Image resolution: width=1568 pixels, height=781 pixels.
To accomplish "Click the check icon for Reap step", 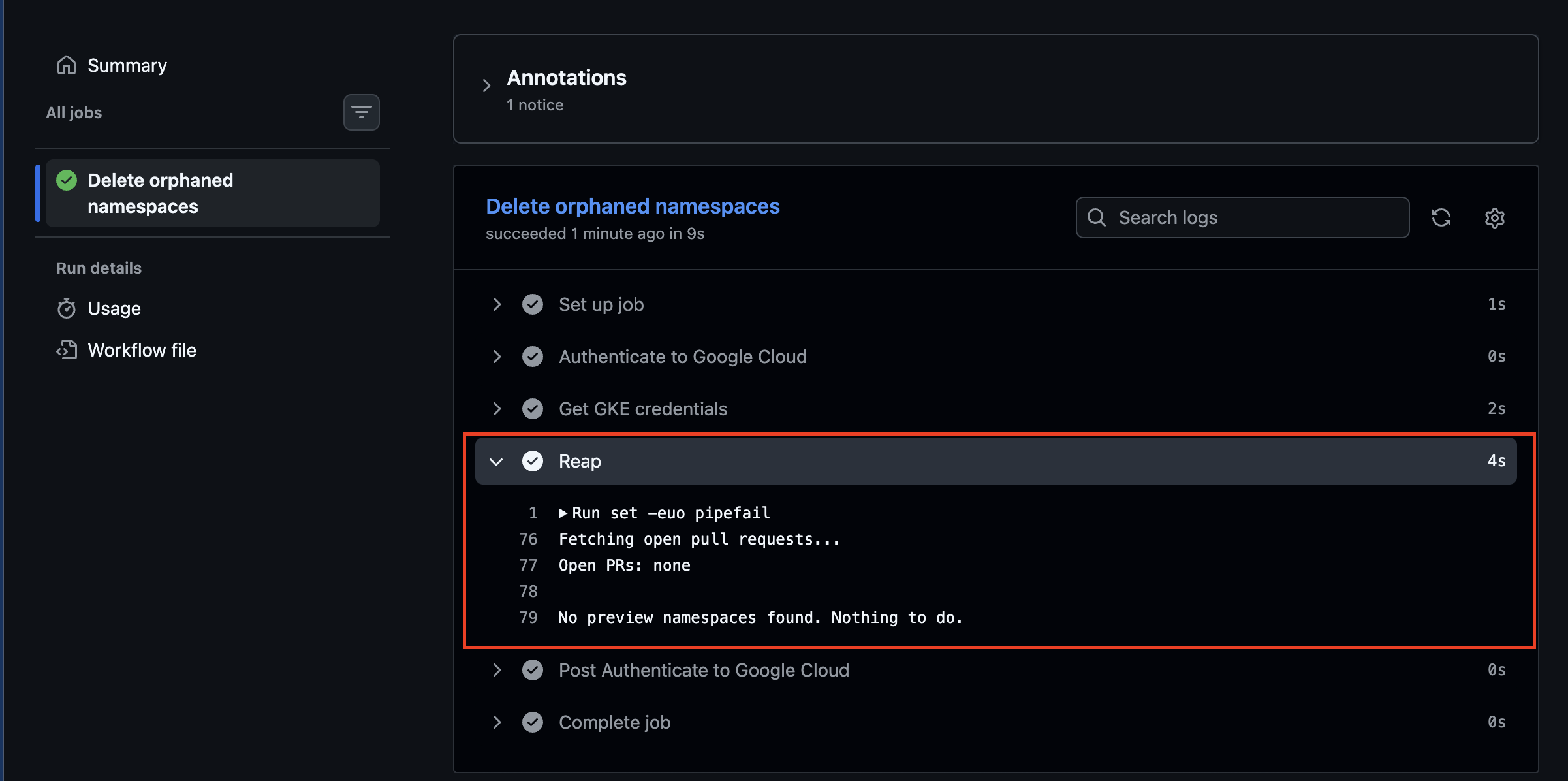I will 533,461.
